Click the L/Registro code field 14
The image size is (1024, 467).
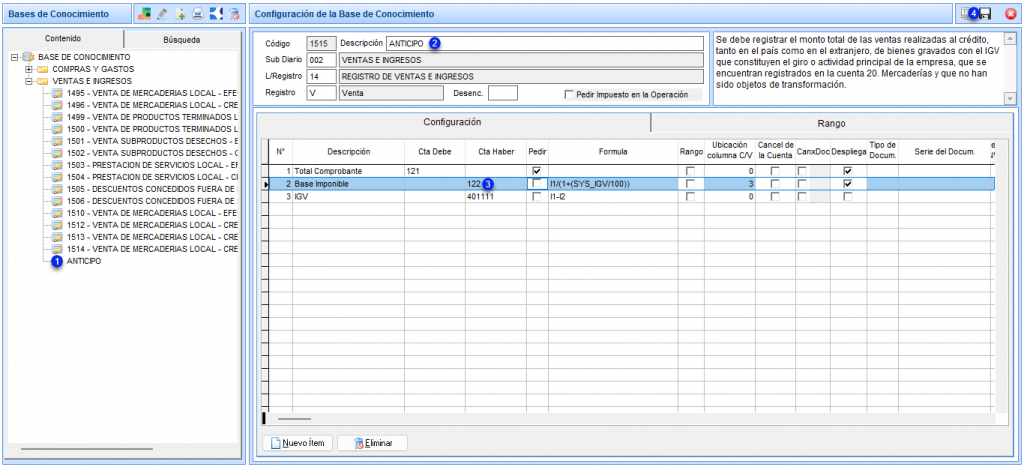[x=321, y=76]
